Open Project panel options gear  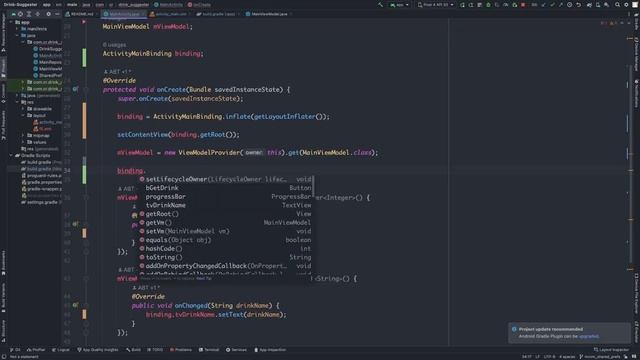(48, 14)
